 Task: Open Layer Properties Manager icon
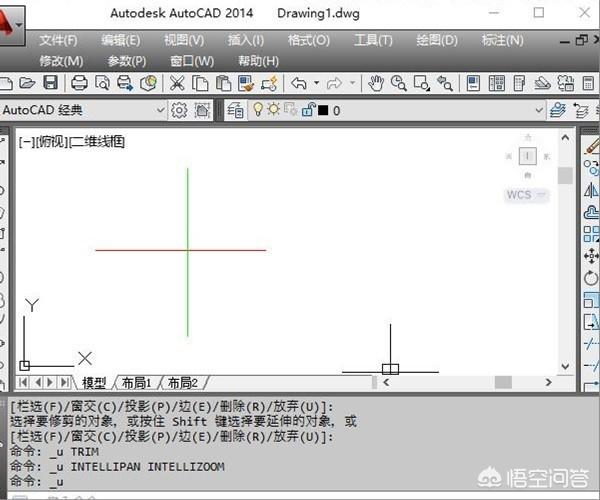pos(236,110)
